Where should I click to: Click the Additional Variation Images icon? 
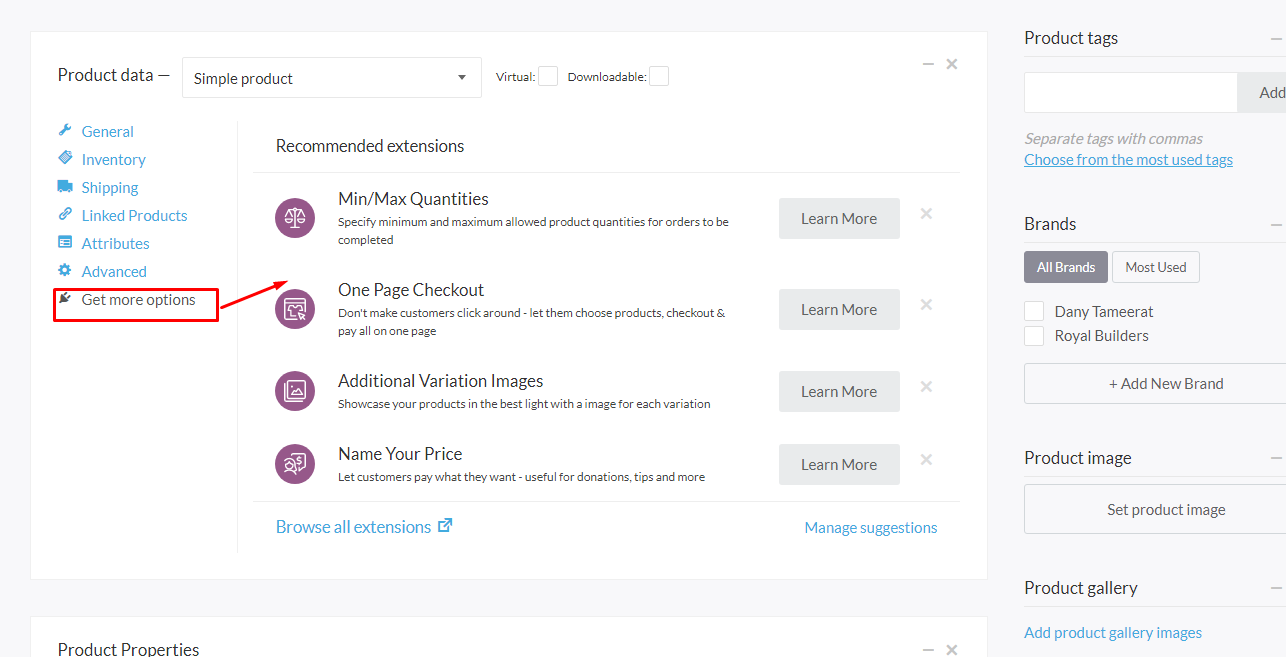point(295,391)
